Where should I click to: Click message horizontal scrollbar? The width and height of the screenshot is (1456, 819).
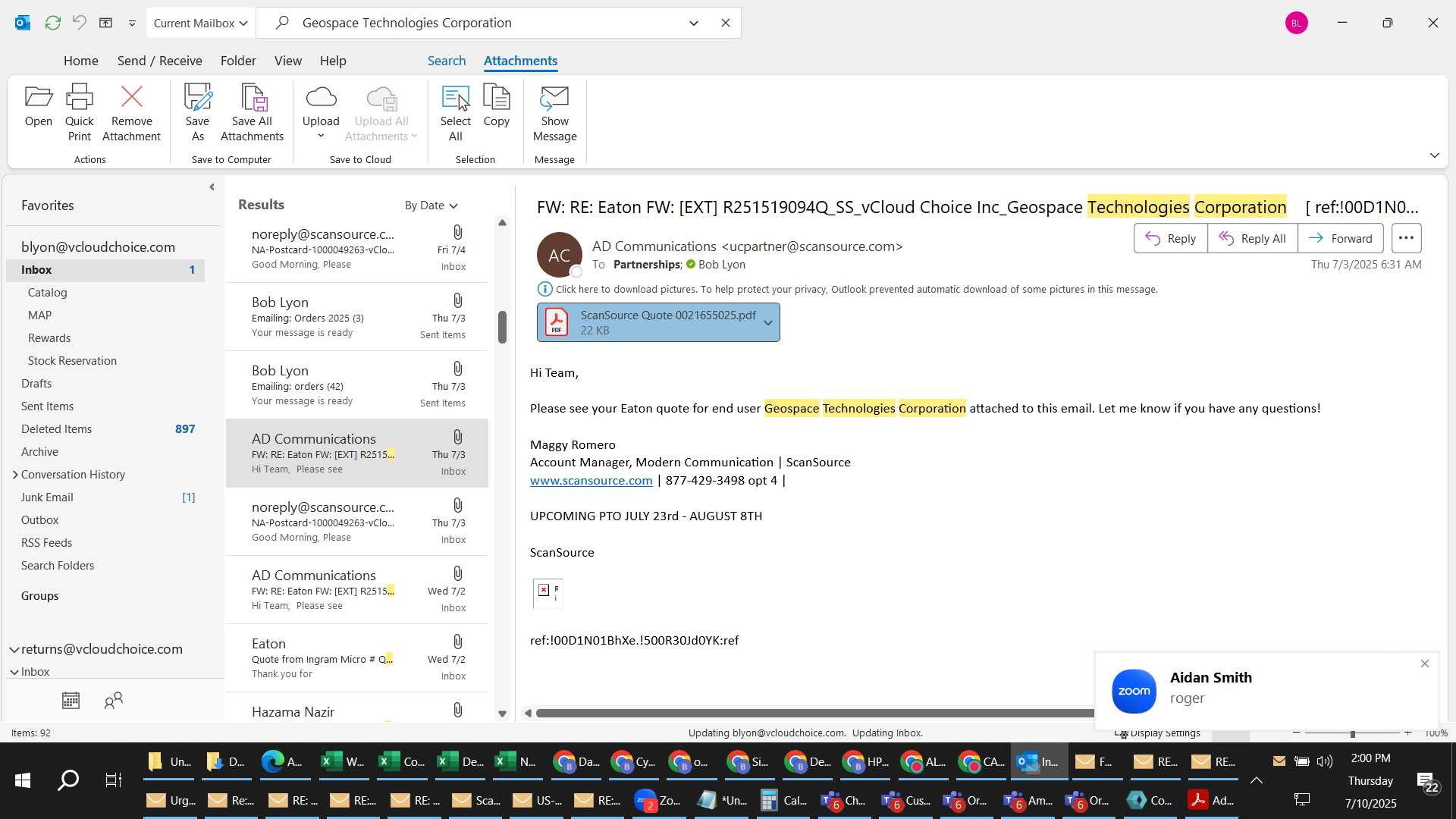click(x=814, y=714)
